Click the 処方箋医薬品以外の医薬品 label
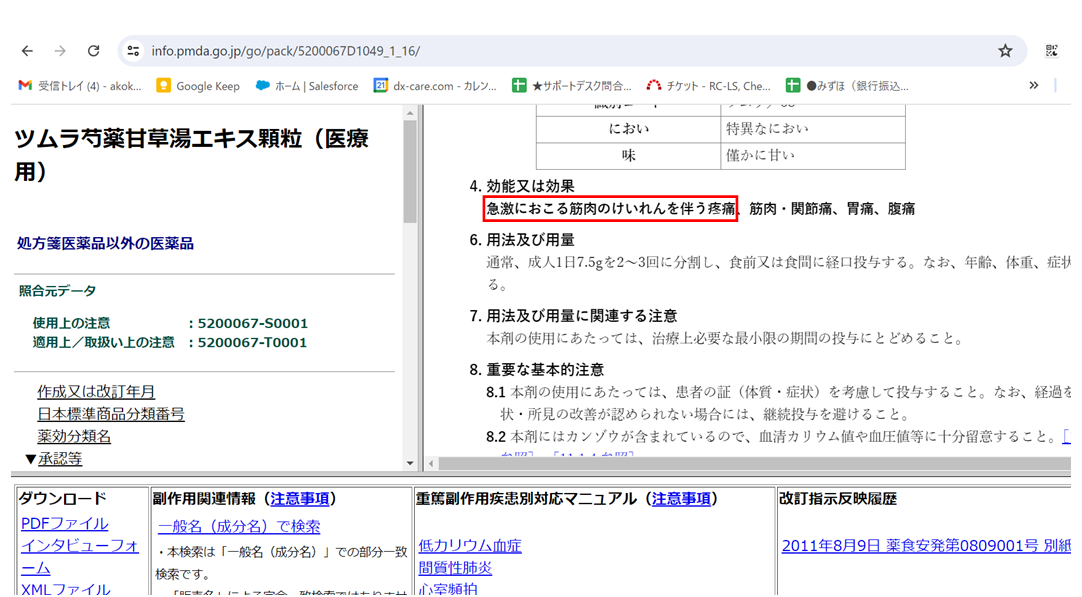Screen dimensions: 1082x597 click(106, 244)
